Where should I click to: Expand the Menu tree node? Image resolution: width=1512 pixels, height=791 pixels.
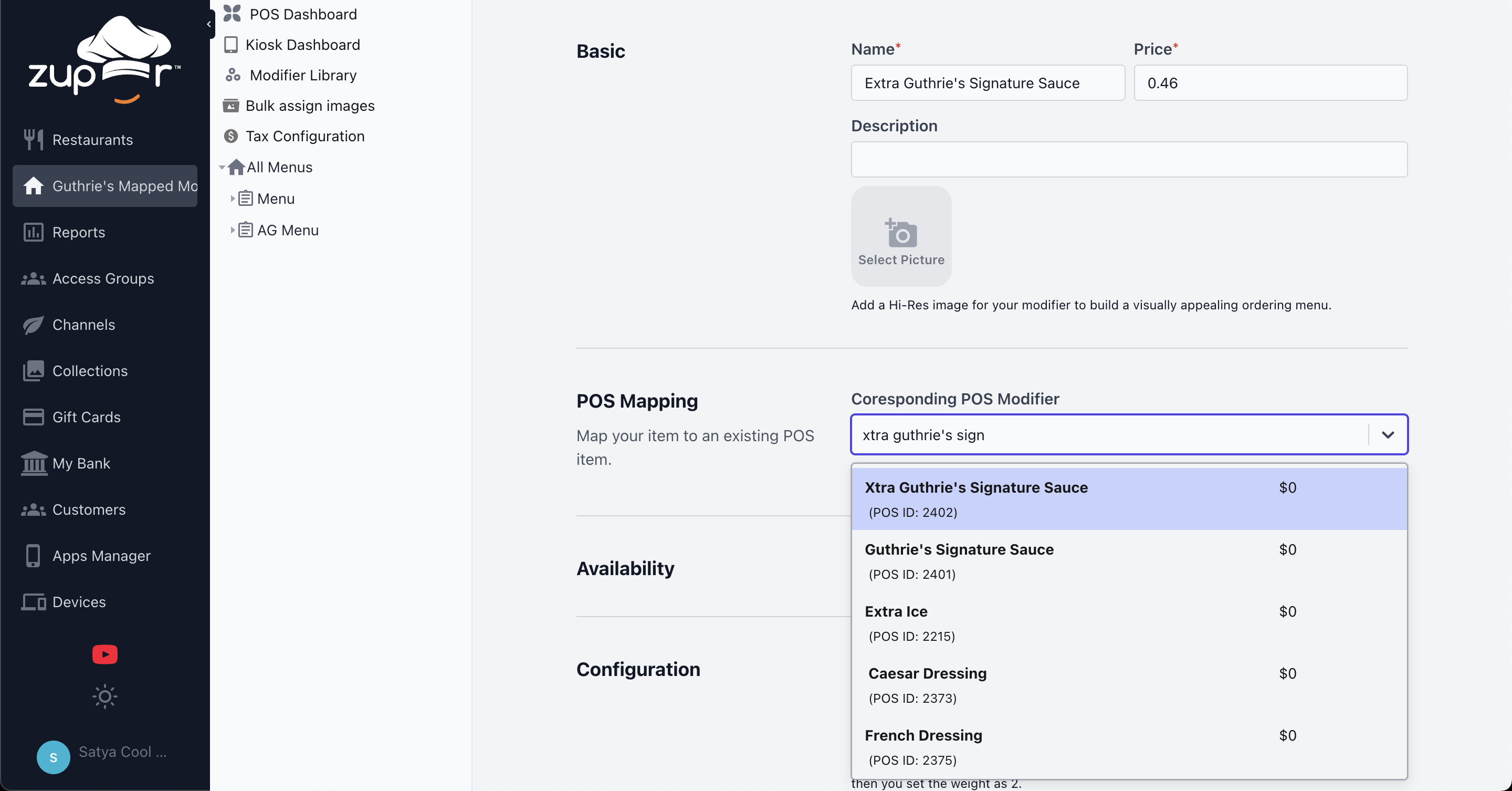point(233,199)
